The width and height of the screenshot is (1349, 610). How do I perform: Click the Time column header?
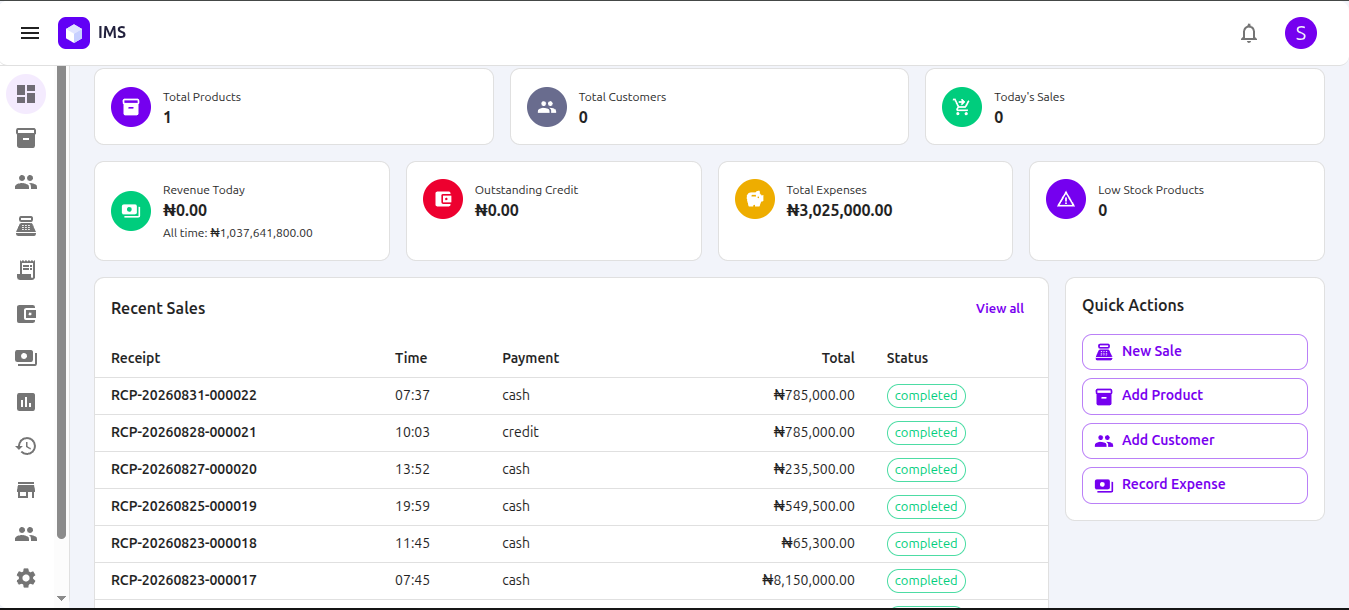pyautogui.click(x=411, y=358)
